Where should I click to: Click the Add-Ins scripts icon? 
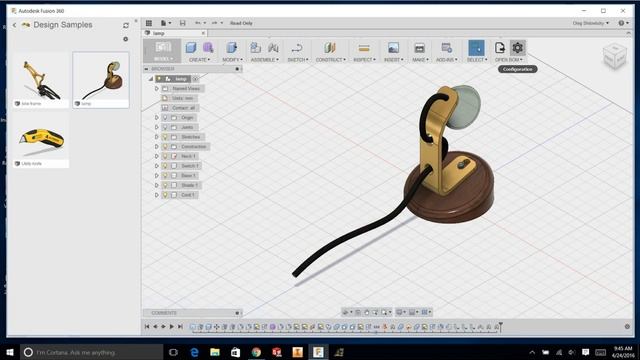[447, 48]
